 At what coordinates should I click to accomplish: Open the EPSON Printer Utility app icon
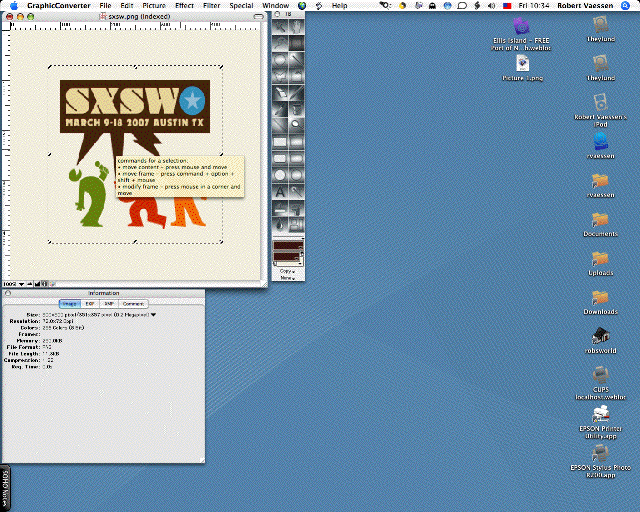[600, 415]
